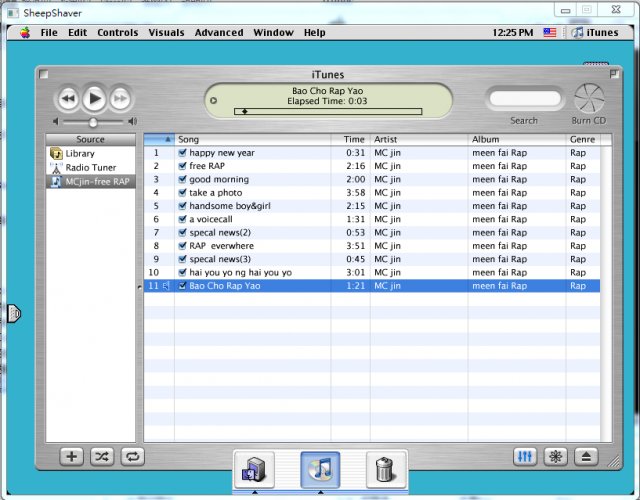The height and width of the screenshot is (500, 640).
Task: Open the Advanced menu
Action: click(219, 33)
